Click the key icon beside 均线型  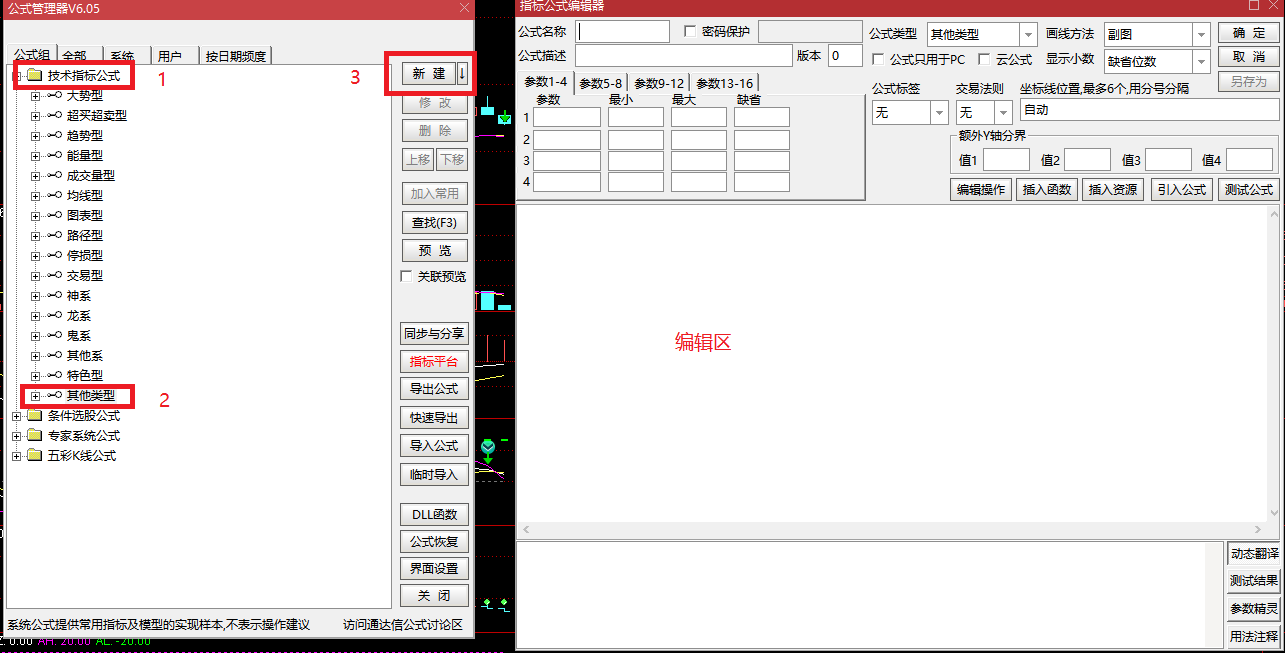pos(54,196)
